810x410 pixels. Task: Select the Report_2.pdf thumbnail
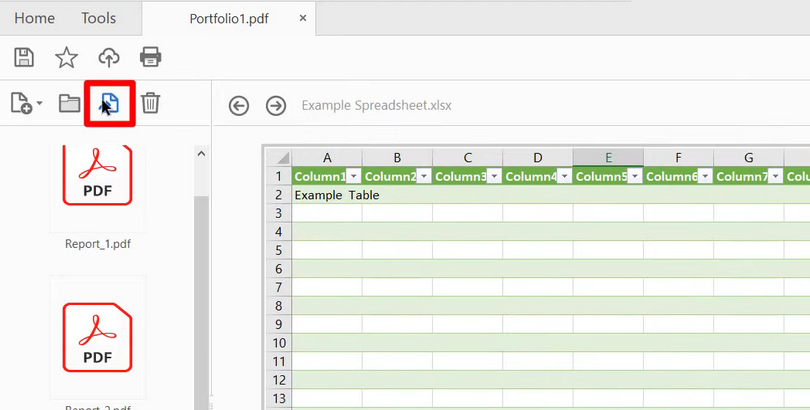pyautogui.click(x=98, y=337)
